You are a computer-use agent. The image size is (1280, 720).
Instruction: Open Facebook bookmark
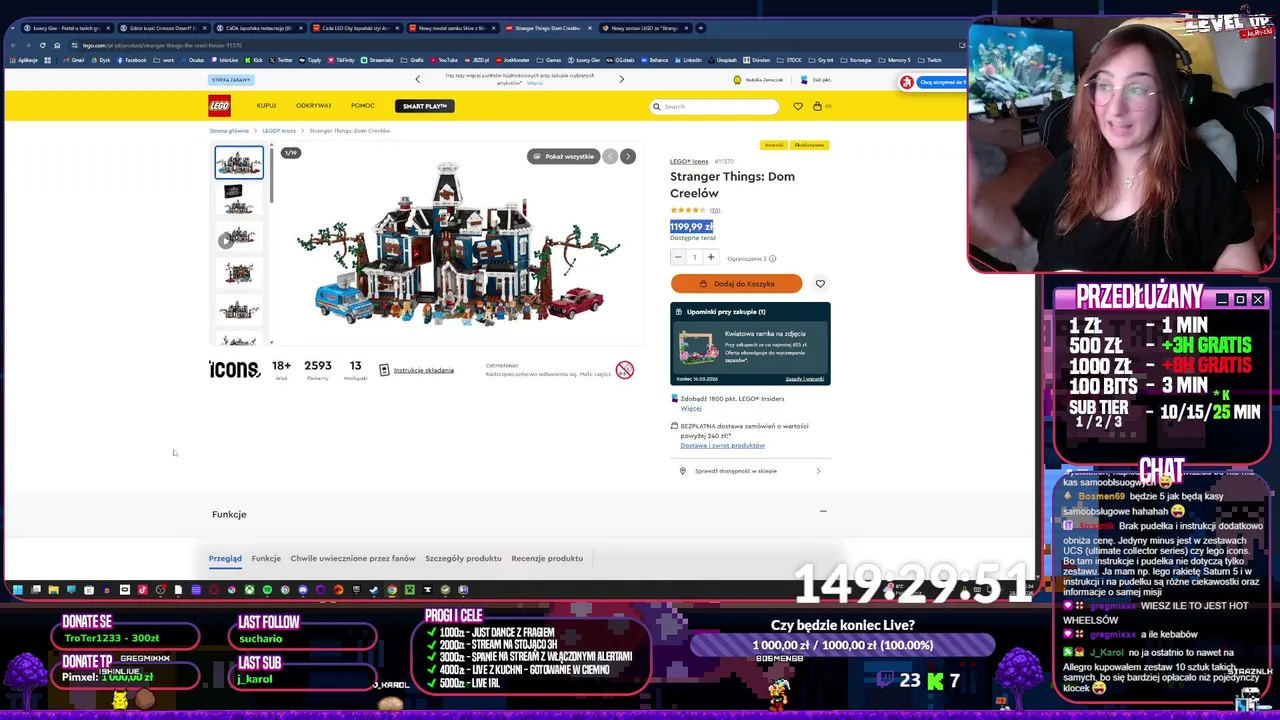(132, 60)
